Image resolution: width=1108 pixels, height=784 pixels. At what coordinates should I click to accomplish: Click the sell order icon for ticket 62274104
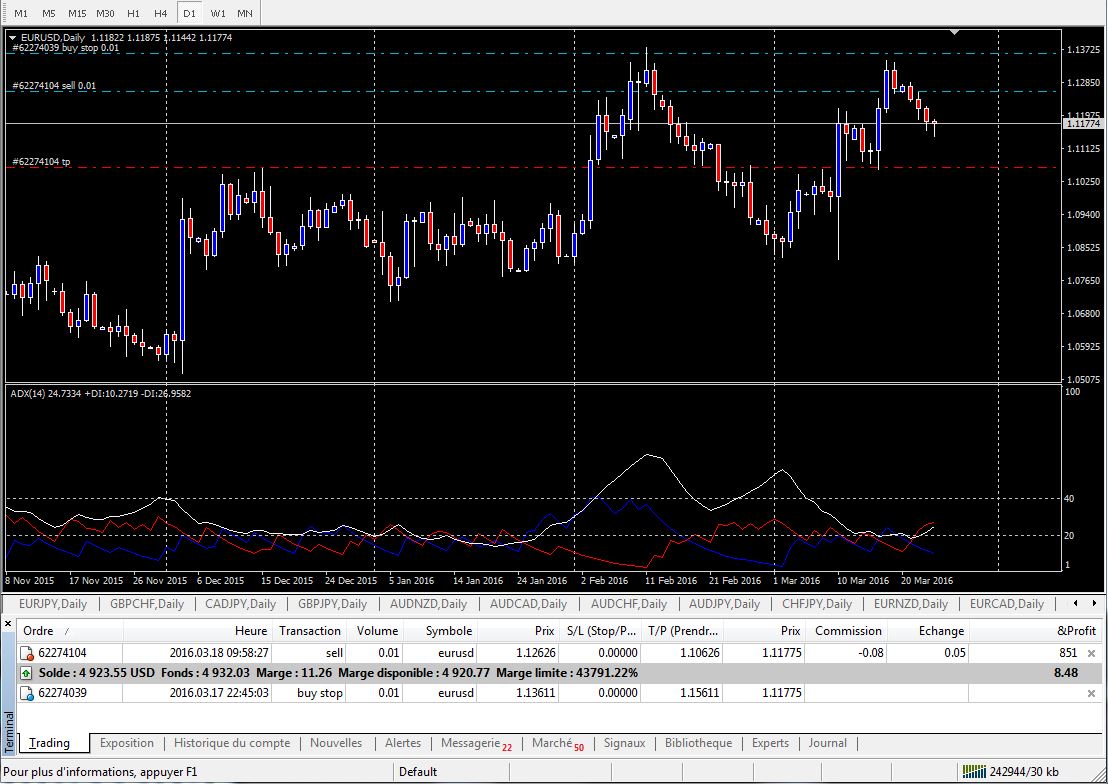pyautogui.click(x=27, y=653)
